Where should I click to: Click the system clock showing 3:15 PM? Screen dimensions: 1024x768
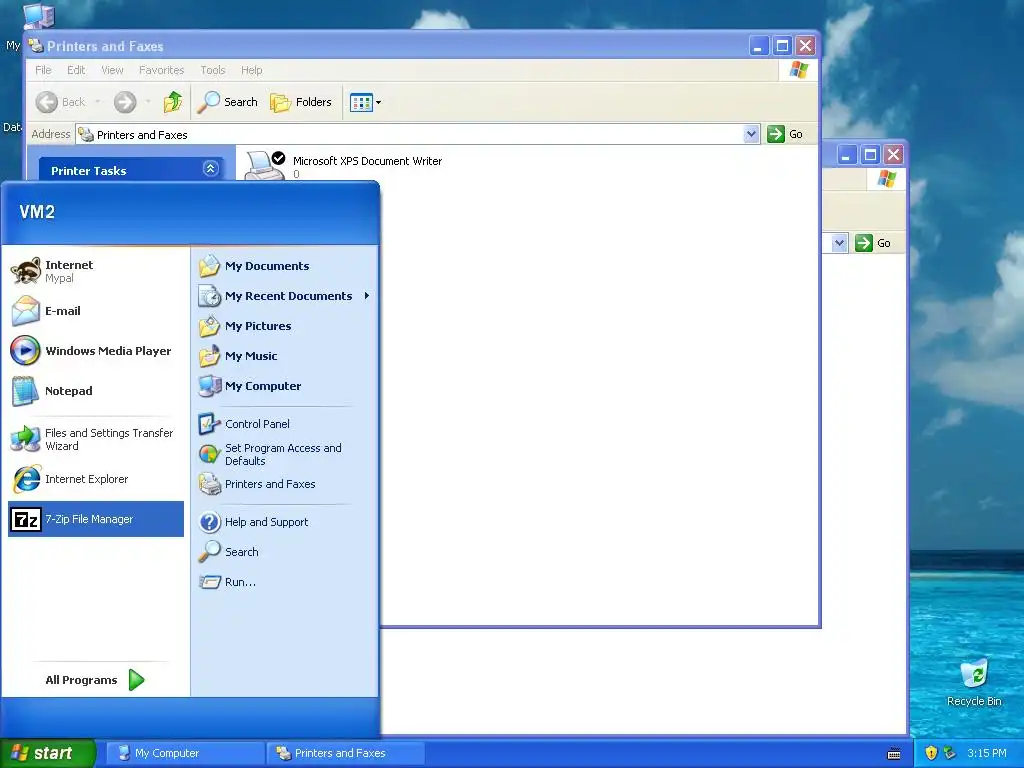987,753
